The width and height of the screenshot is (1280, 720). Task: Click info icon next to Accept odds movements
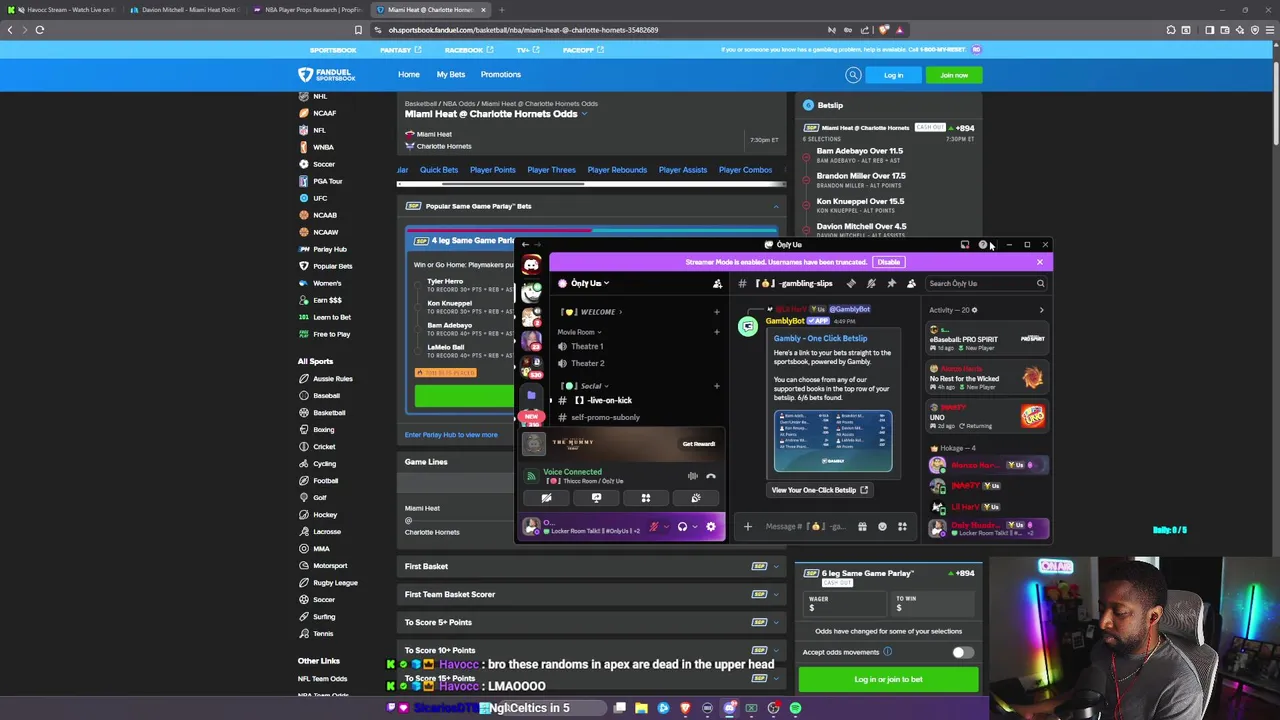pos(887,652)
